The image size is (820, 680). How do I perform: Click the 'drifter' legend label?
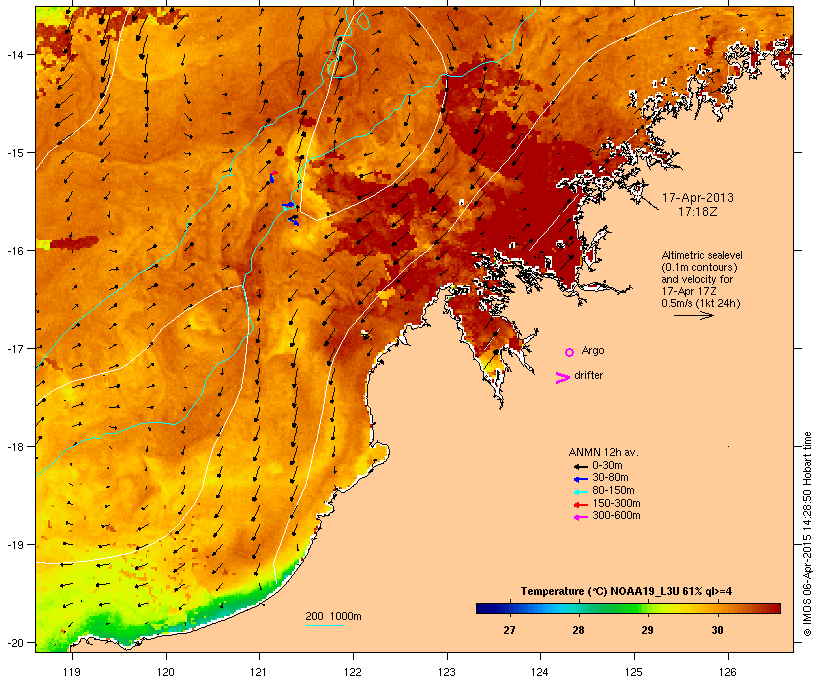588,375
